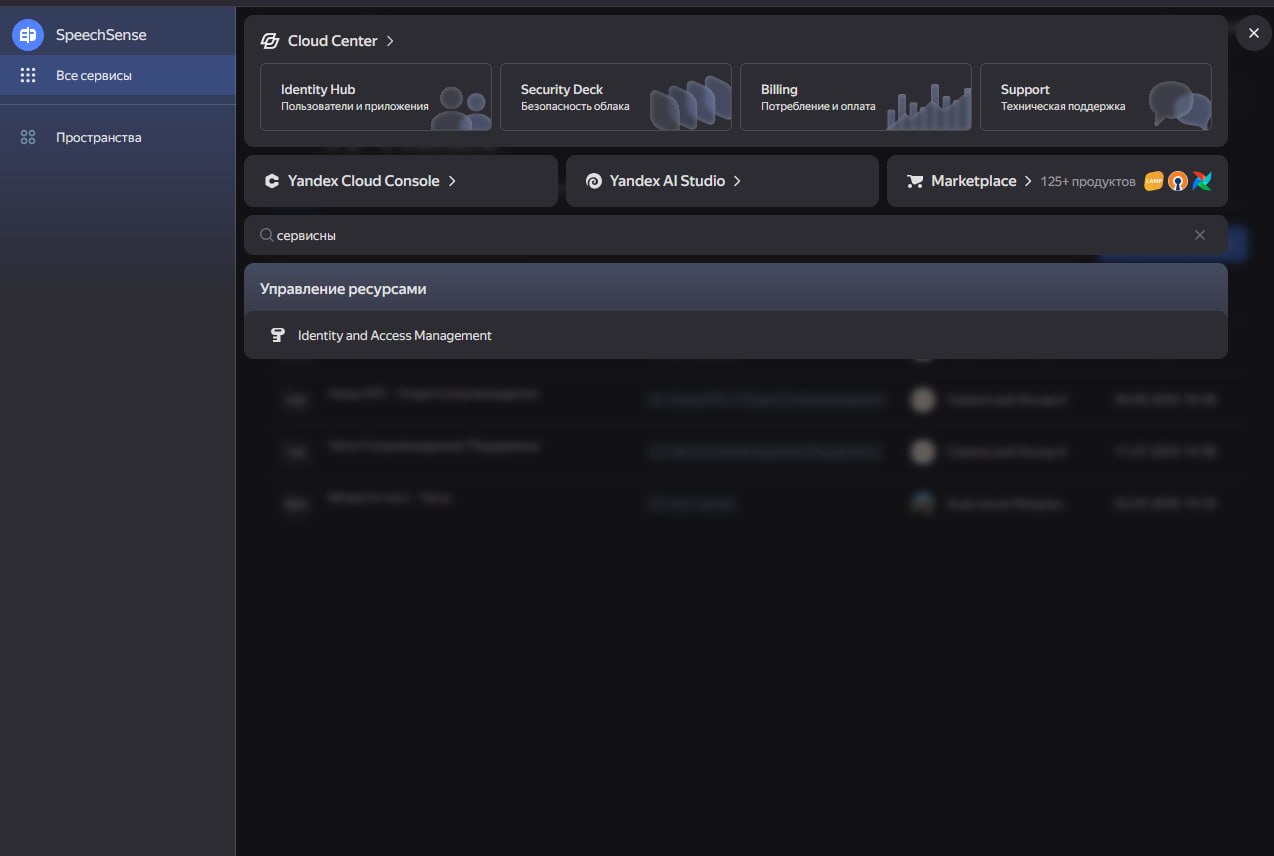Clear the search field with the X
Image resolution: width=1274 pixels, height=856 pixels.
(x=1200, y=235)
